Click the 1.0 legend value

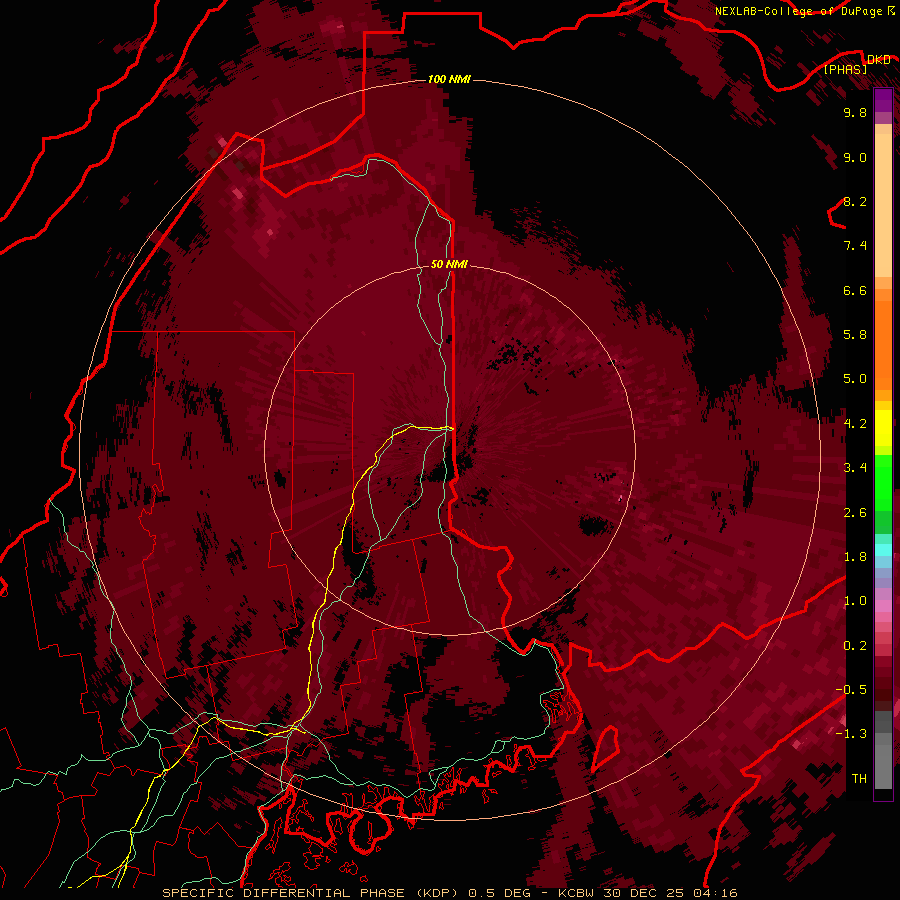[x=855, y=601]
